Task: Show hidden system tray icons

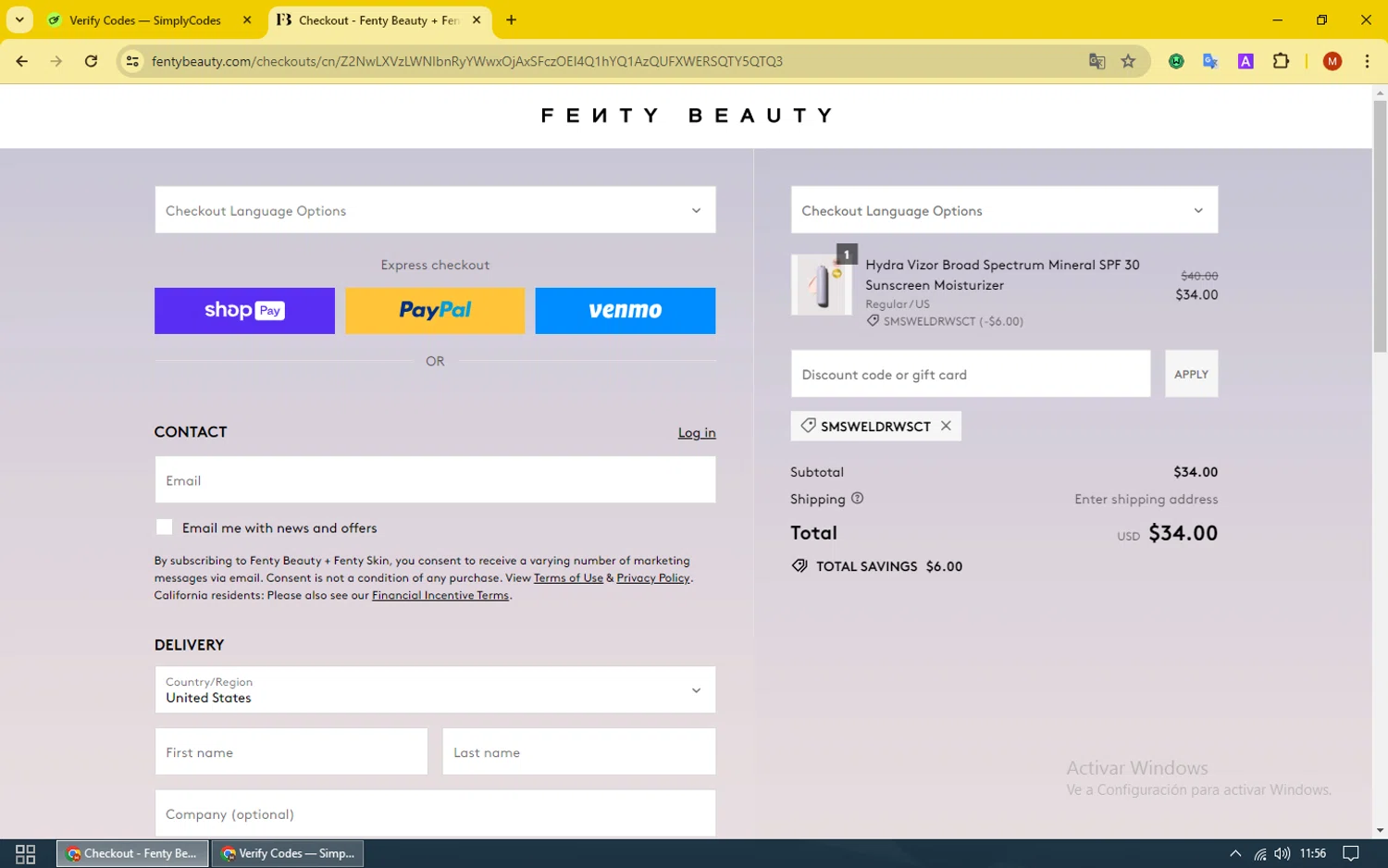Action: point(1235,853)
